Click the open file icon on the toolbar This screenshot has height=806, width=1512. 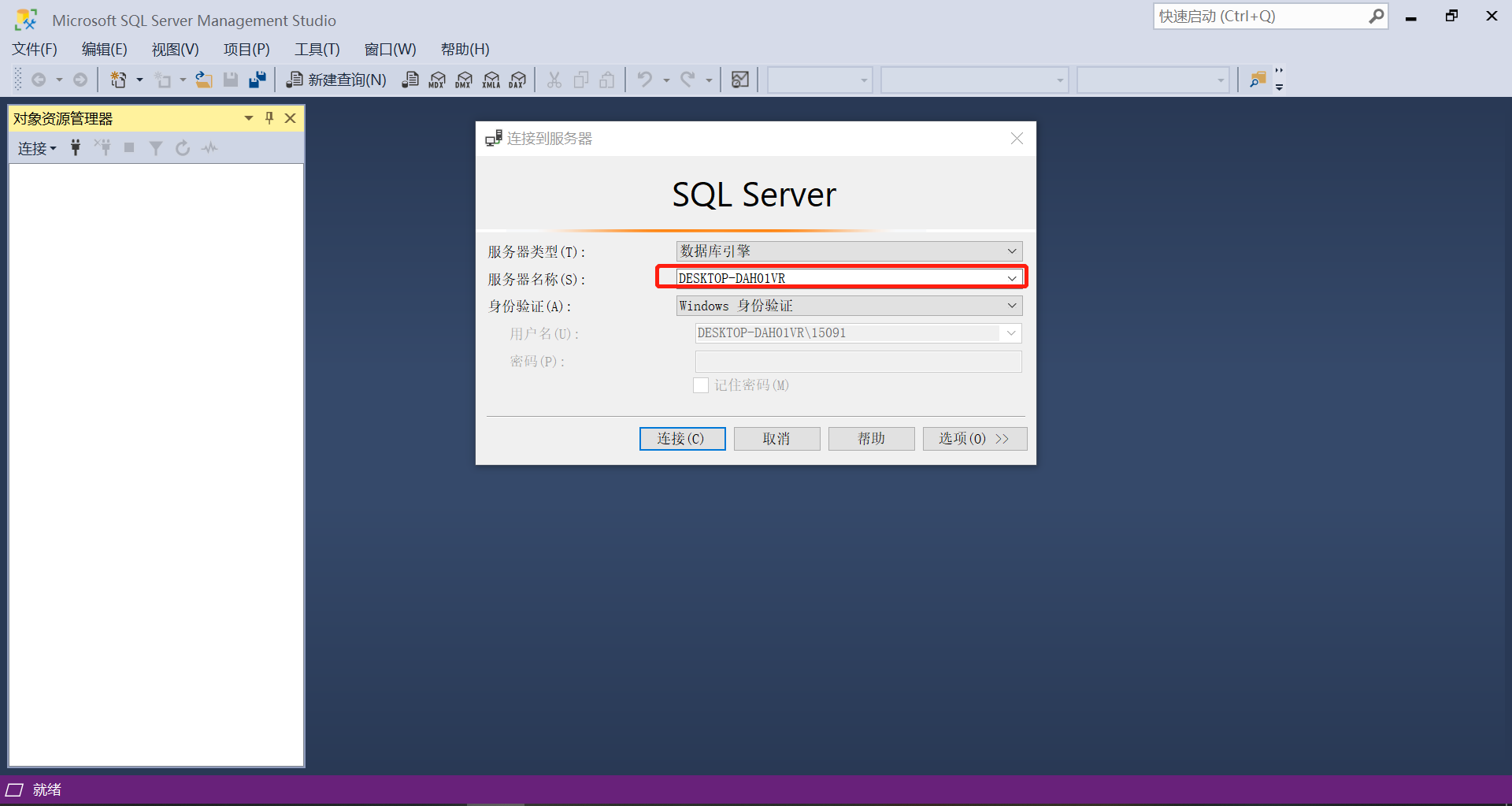204,79
